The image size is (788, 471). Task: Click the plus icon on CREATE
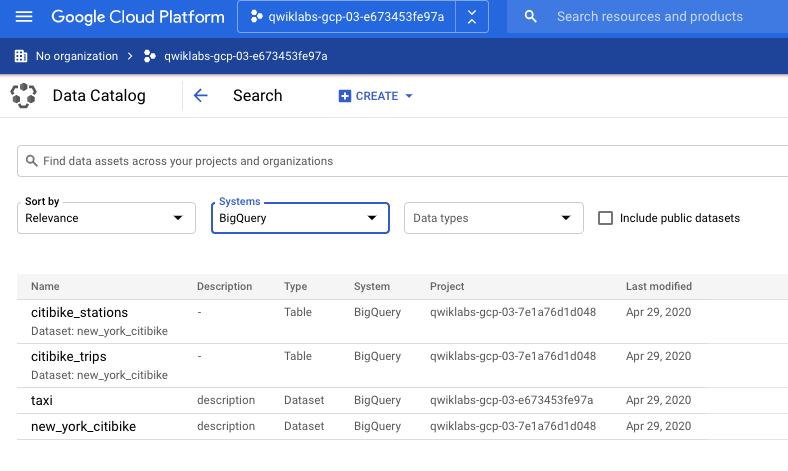pos(345,96)
